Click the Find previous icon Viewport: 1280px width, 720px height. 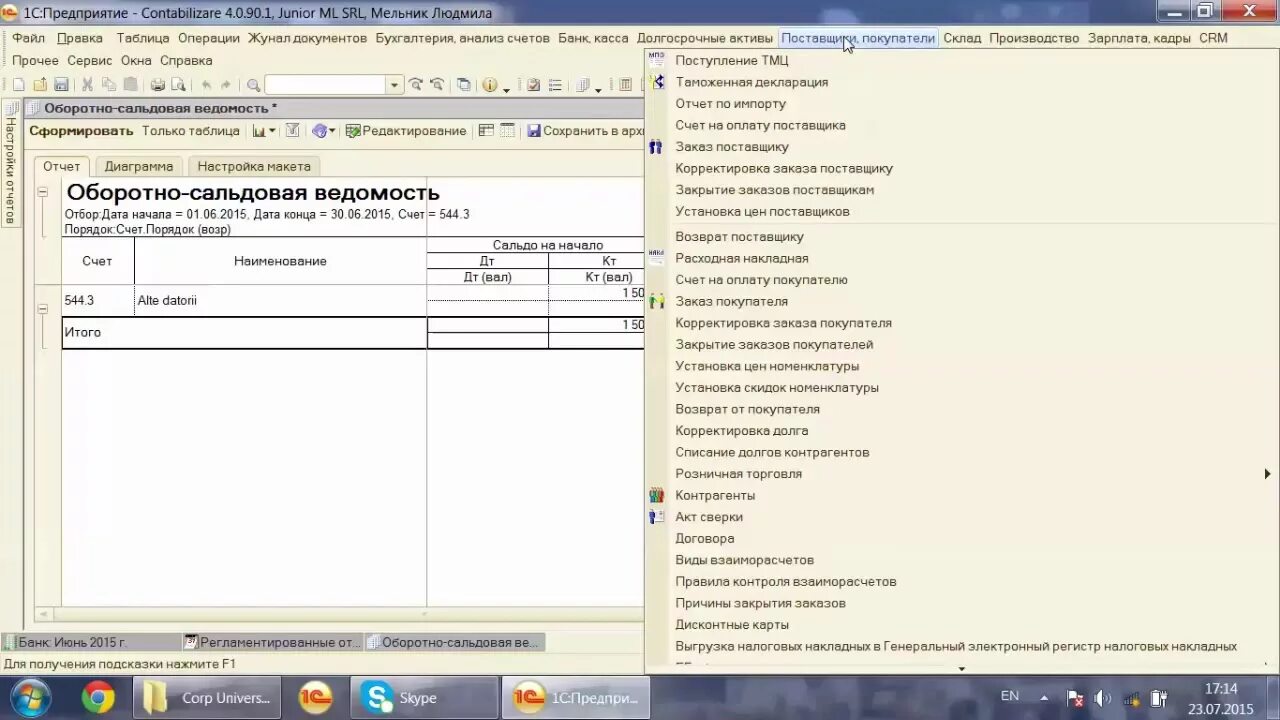[x=436, y=85]
